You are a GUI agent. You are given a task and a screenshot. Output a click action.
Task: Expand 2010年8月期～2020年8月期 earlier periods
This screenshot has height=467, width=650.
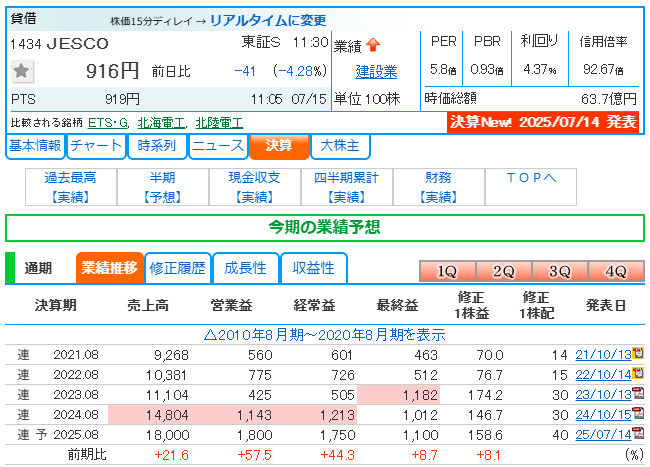(325, 334)
